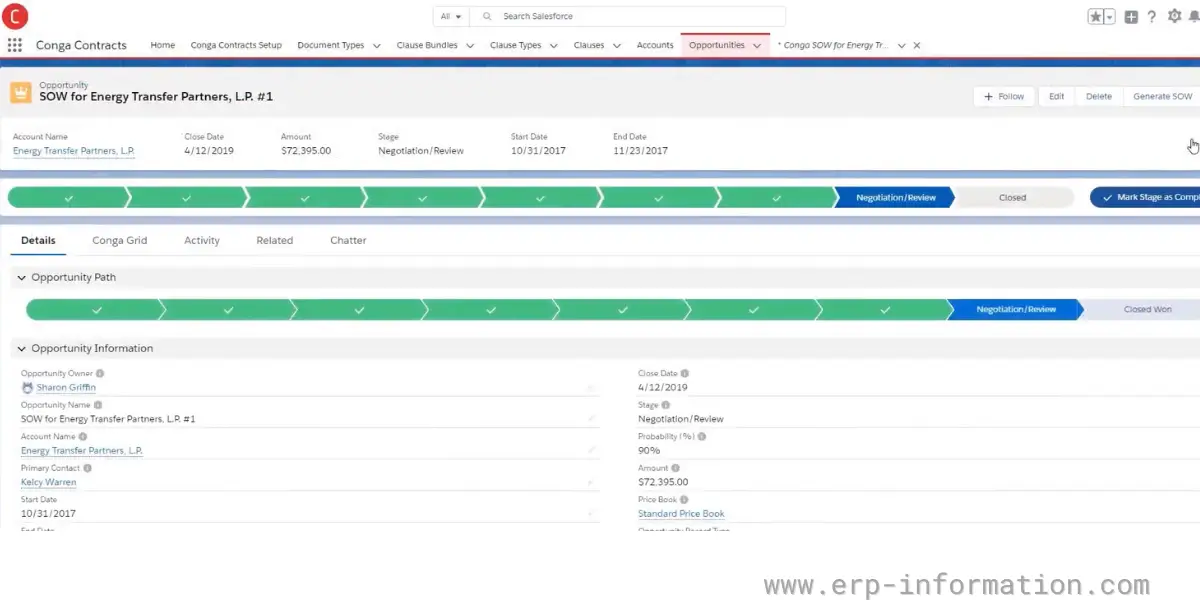The height and width of the screenshot is (600, 1200).
Task: Click the Edit button
Action: pos(1056,97)
